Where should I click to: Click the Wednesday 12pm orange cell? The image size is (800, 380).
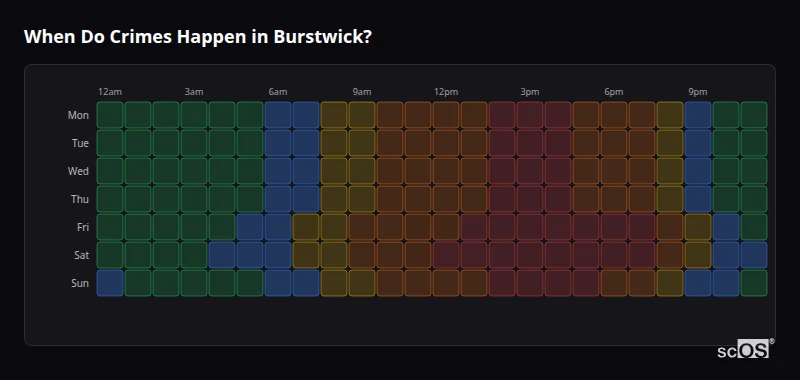point(446,171)
